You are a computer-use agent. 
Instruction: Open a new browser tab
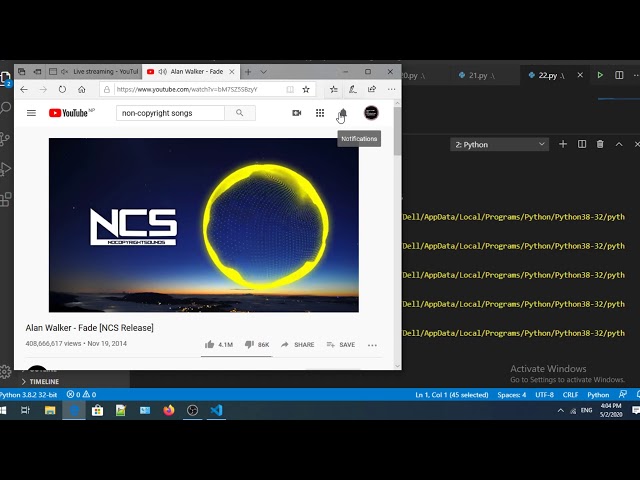[x=248, y=72]
